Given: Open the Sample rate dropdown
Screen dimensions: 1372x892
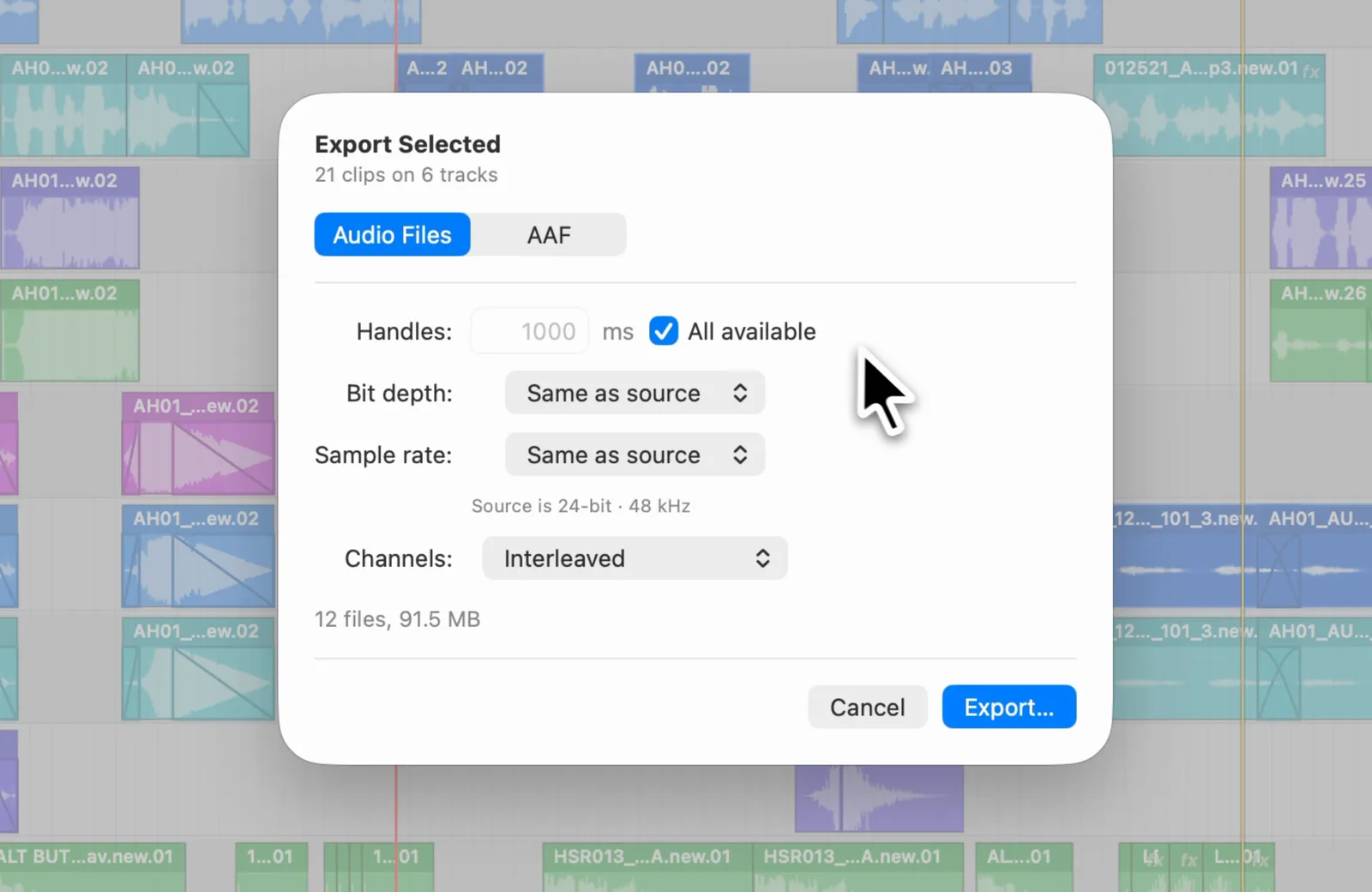Looking at the screenshot, I should tap(635, 455).
